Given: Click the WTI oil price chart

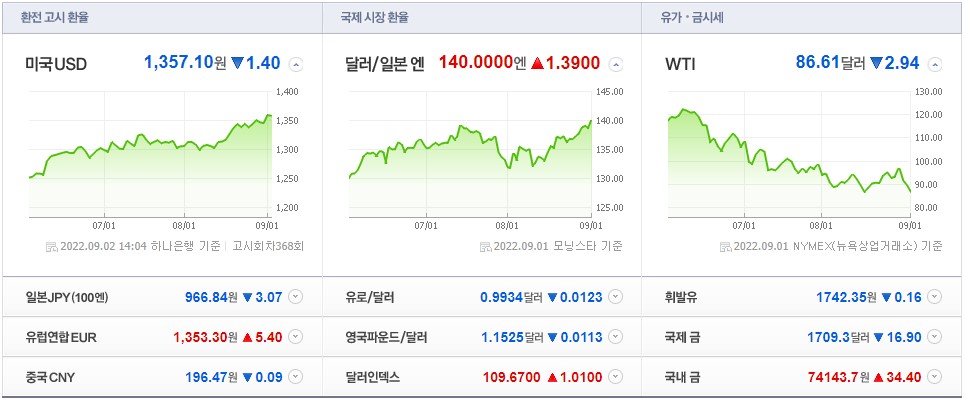Looking at the screenshot, I should coord(790,154).
